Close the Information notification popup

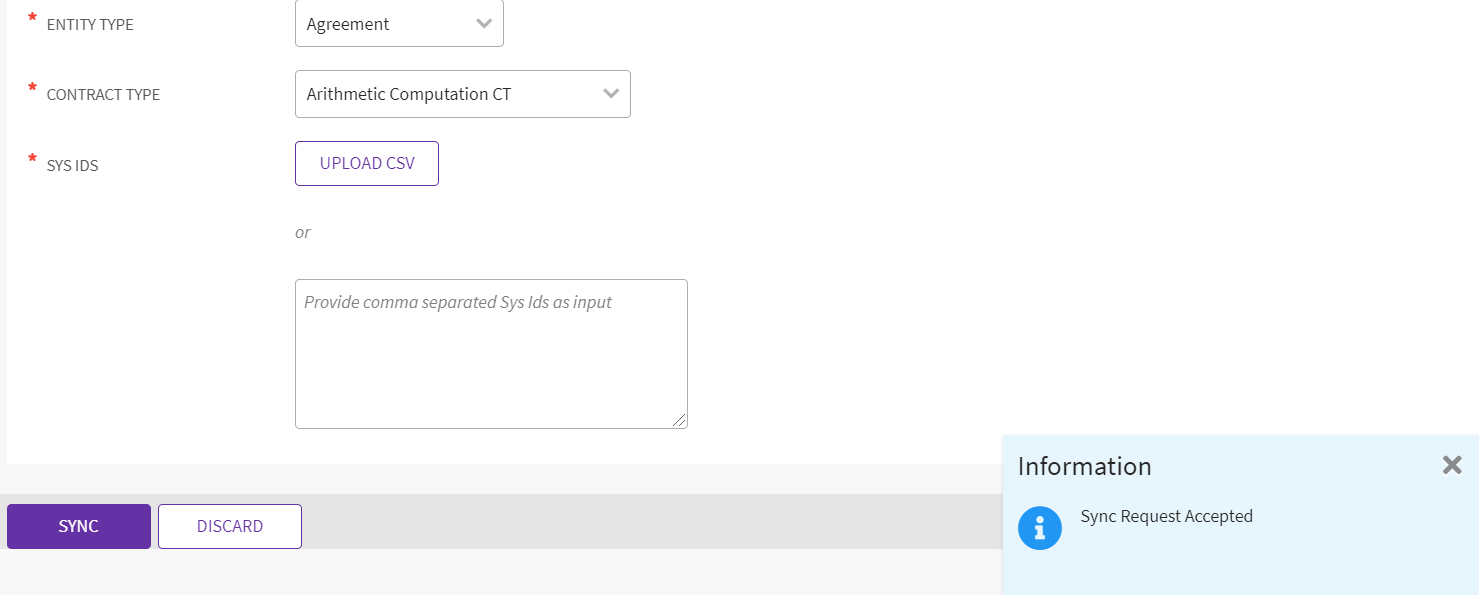[1452, 465]
